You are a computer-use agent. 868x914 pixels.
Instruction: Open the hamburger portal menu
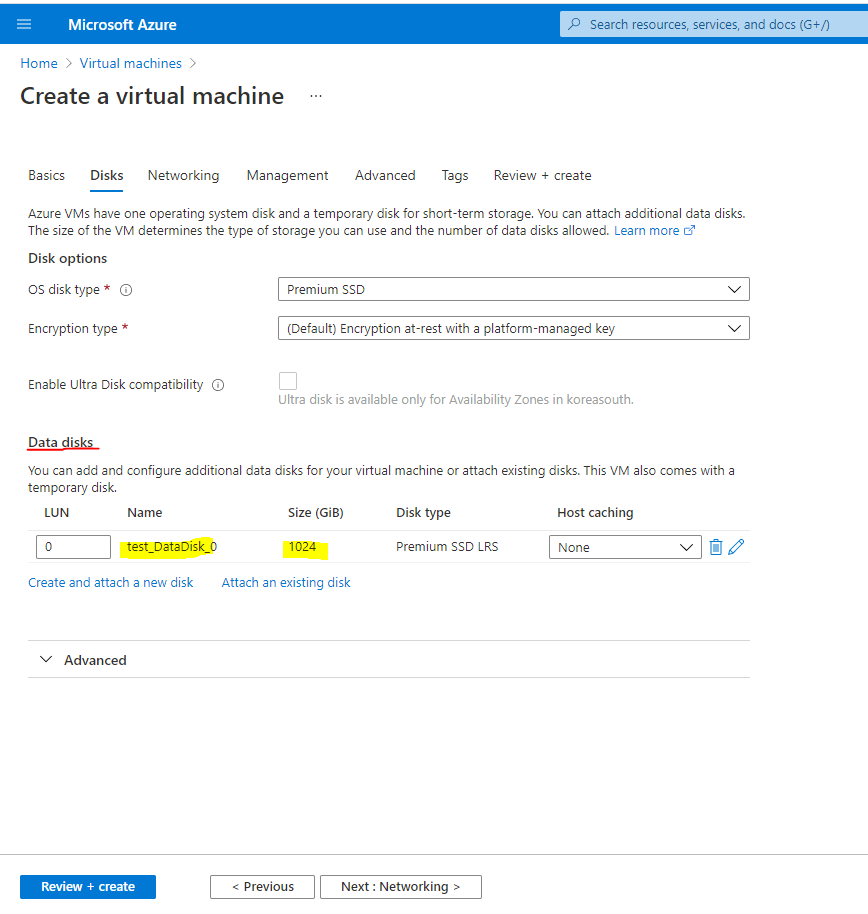[x=24, y=24]
